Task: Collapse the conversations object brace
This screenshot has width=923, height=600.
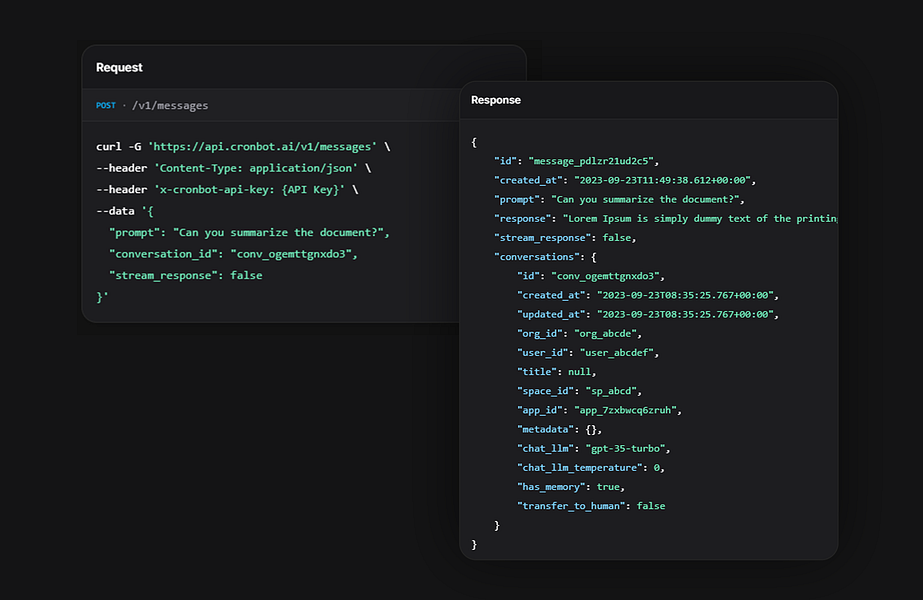Action: coord(593,257)
